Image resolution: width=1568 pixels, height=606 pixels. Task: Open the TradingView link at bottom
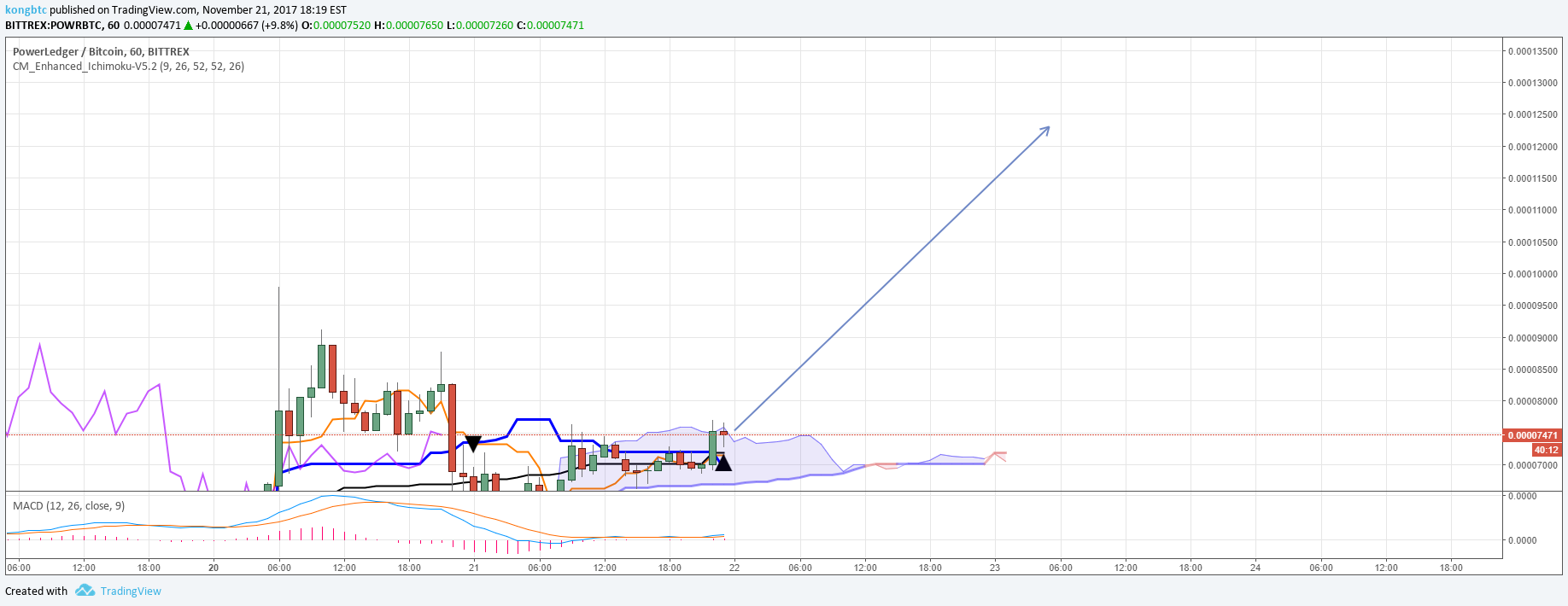coord(131,591)
